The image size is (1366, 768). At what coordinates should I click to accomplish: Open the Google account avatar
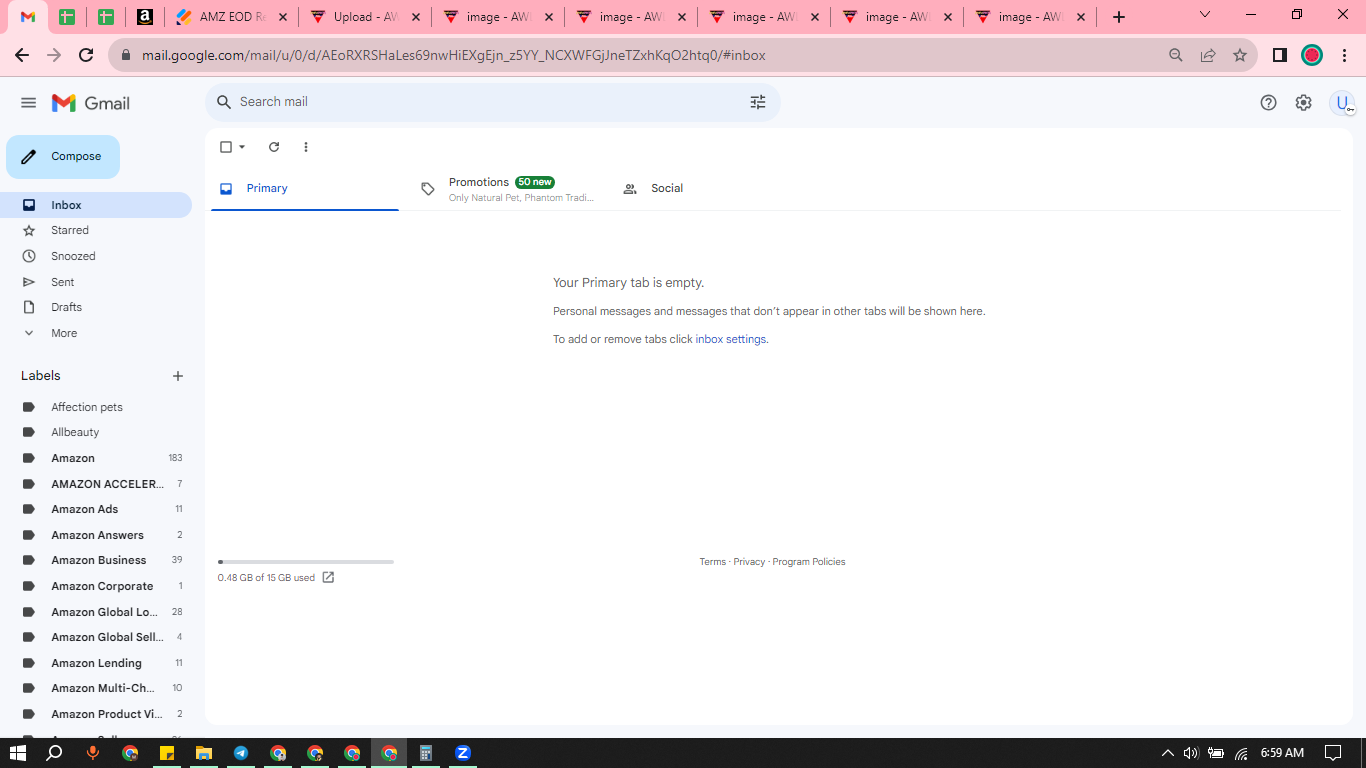[1342, 103]
